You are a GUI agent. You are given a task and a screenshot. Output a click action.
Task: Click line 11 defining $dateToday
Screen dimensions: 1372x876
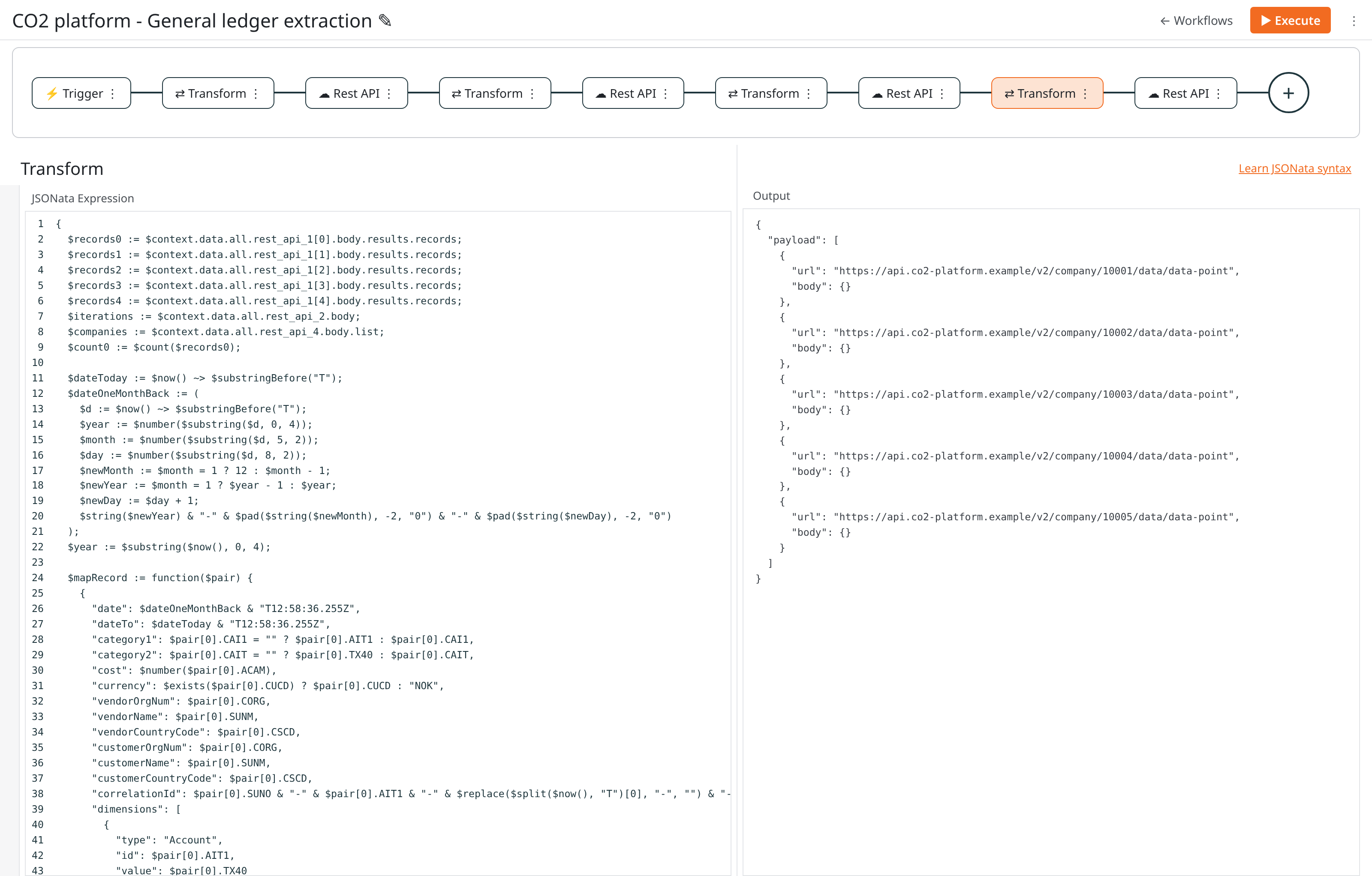[205, 378]
